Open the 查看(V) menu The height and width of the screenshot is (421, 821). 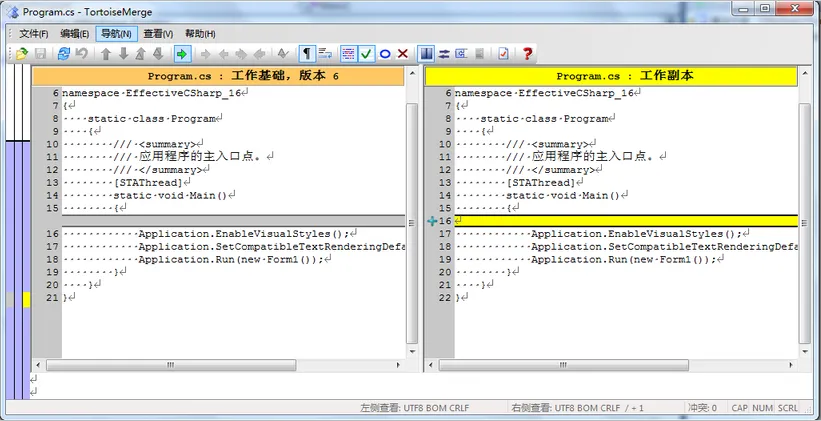click(158, 34)
